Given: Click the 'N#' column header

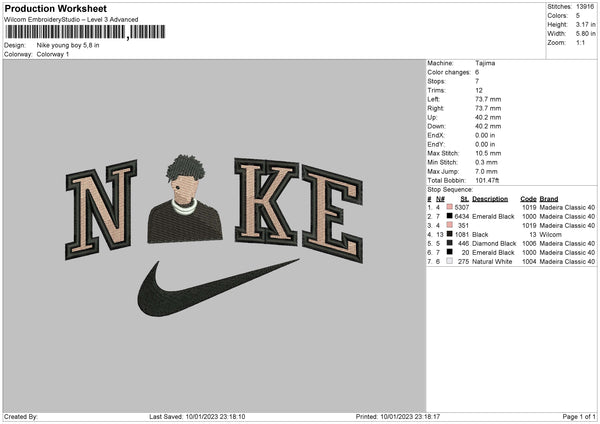Looking at the screenshot, I should (x=440, y=199).
